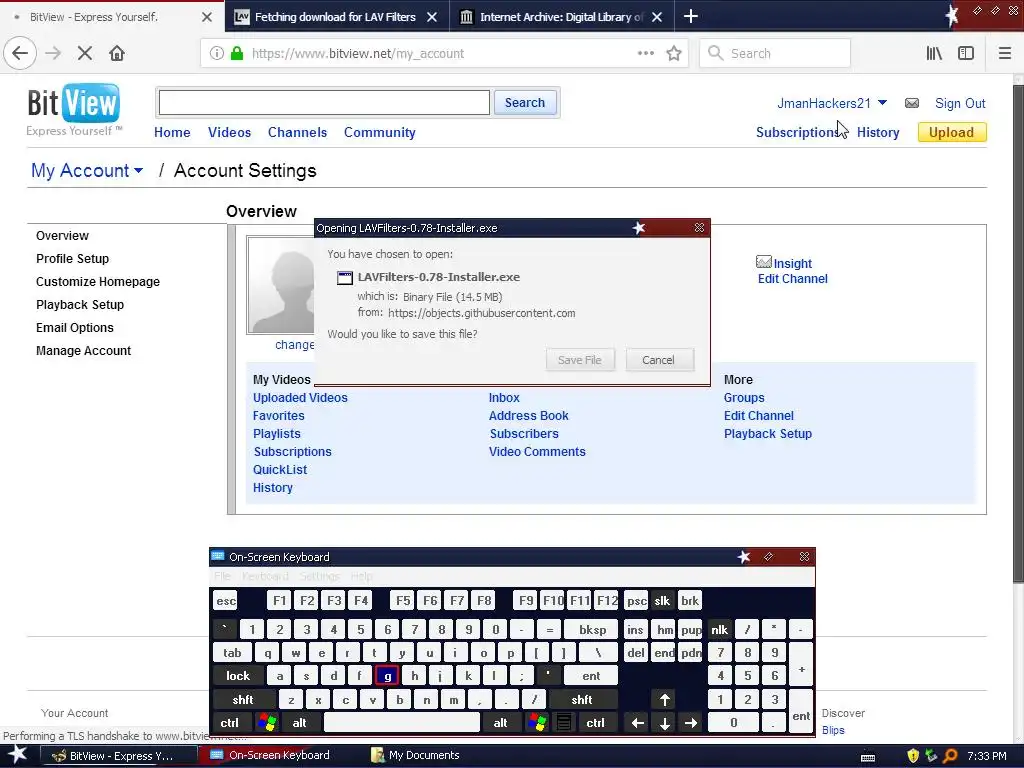Open page actions three-dot menu

click(x=646, y=54)
